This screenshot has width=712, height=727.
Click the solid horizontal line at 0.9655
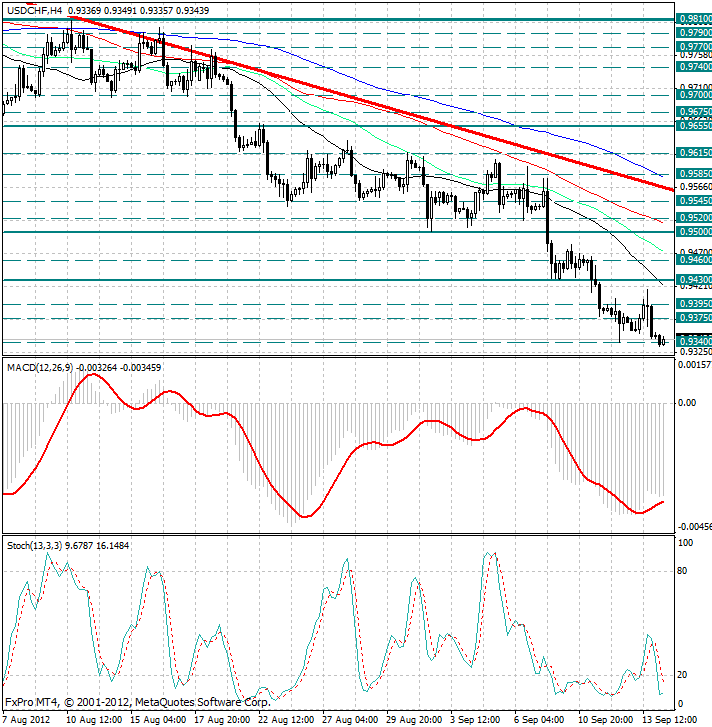pyautogui.click(x=338, y=126)
